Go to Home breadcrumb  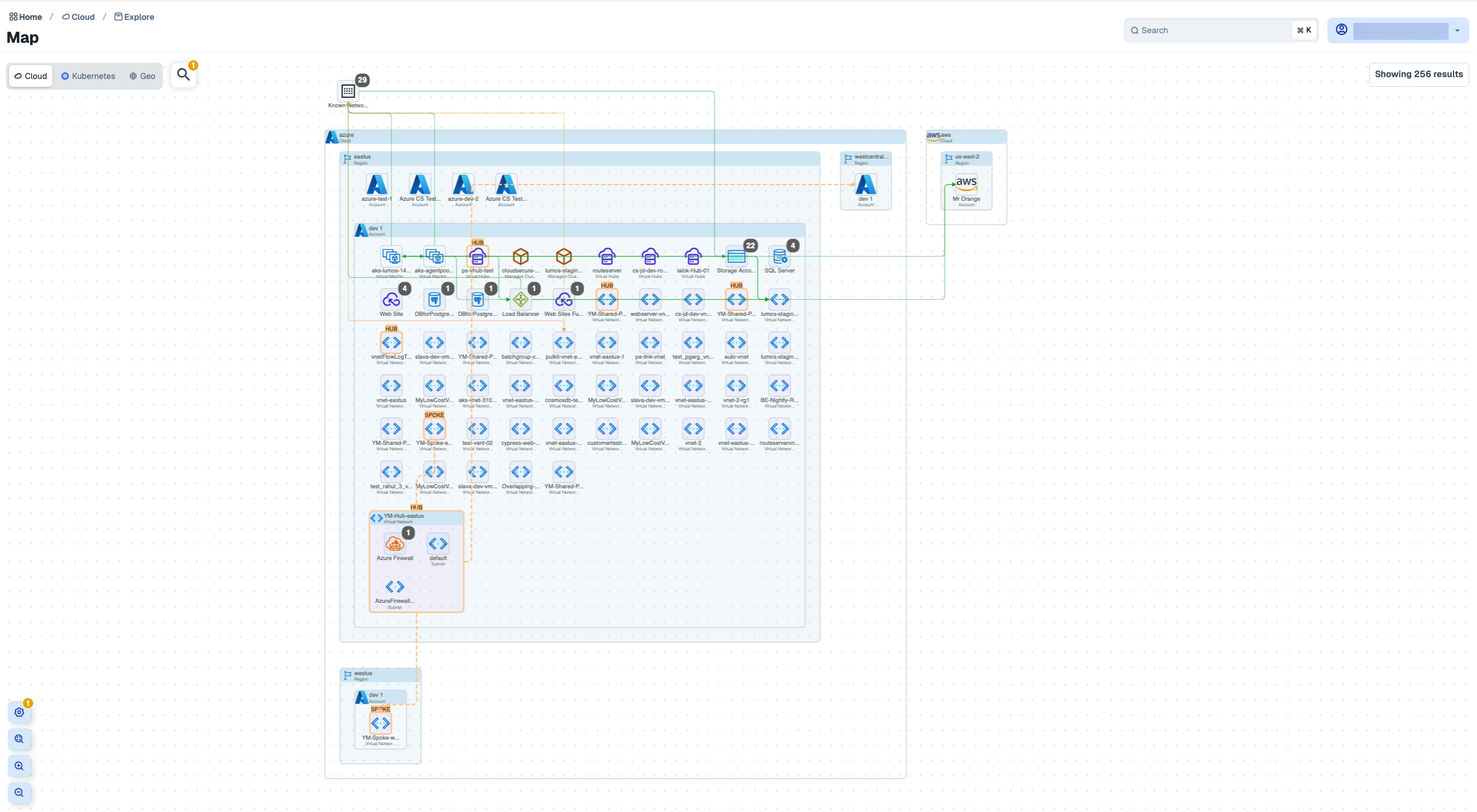point(25,17)
